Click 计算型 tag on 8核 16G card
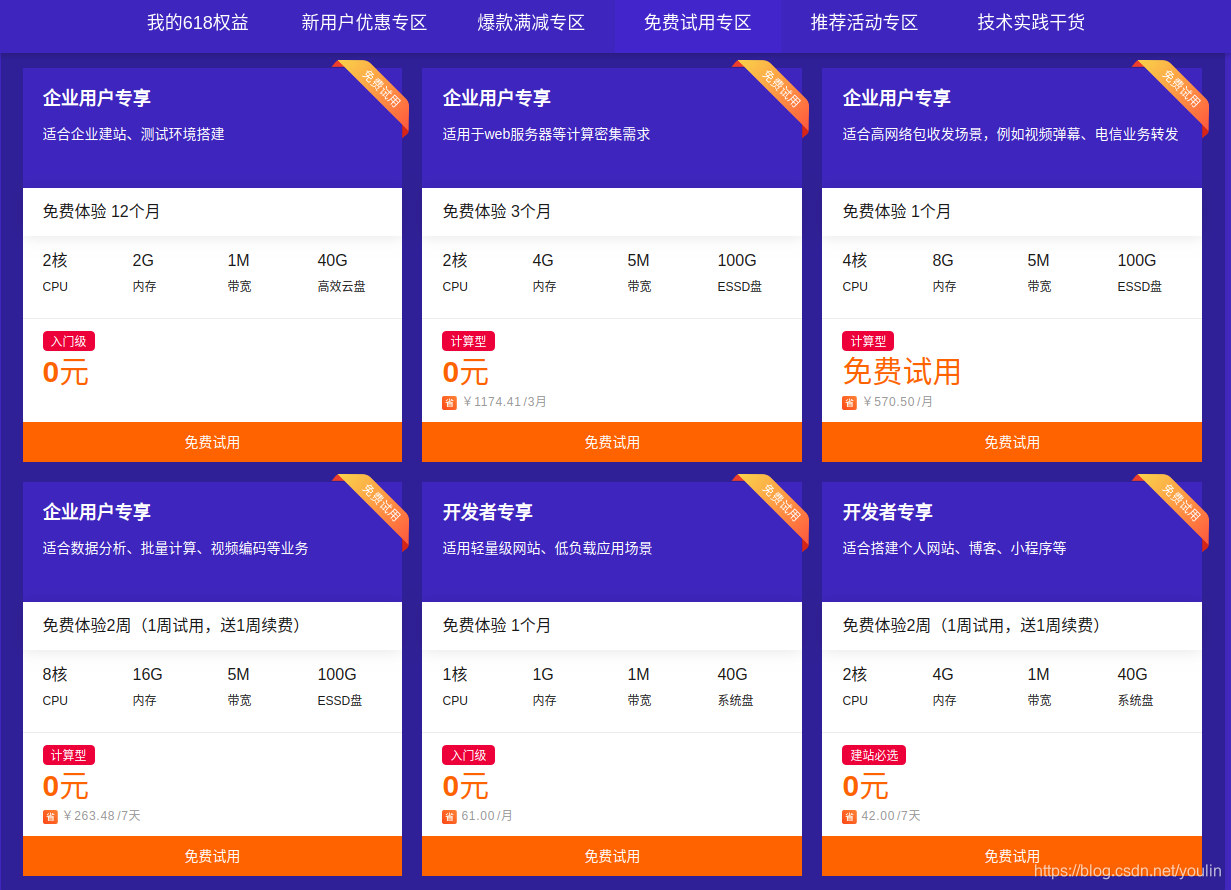Image resolution: width=1231 pixels, height=890 pixels. point(69,755)
